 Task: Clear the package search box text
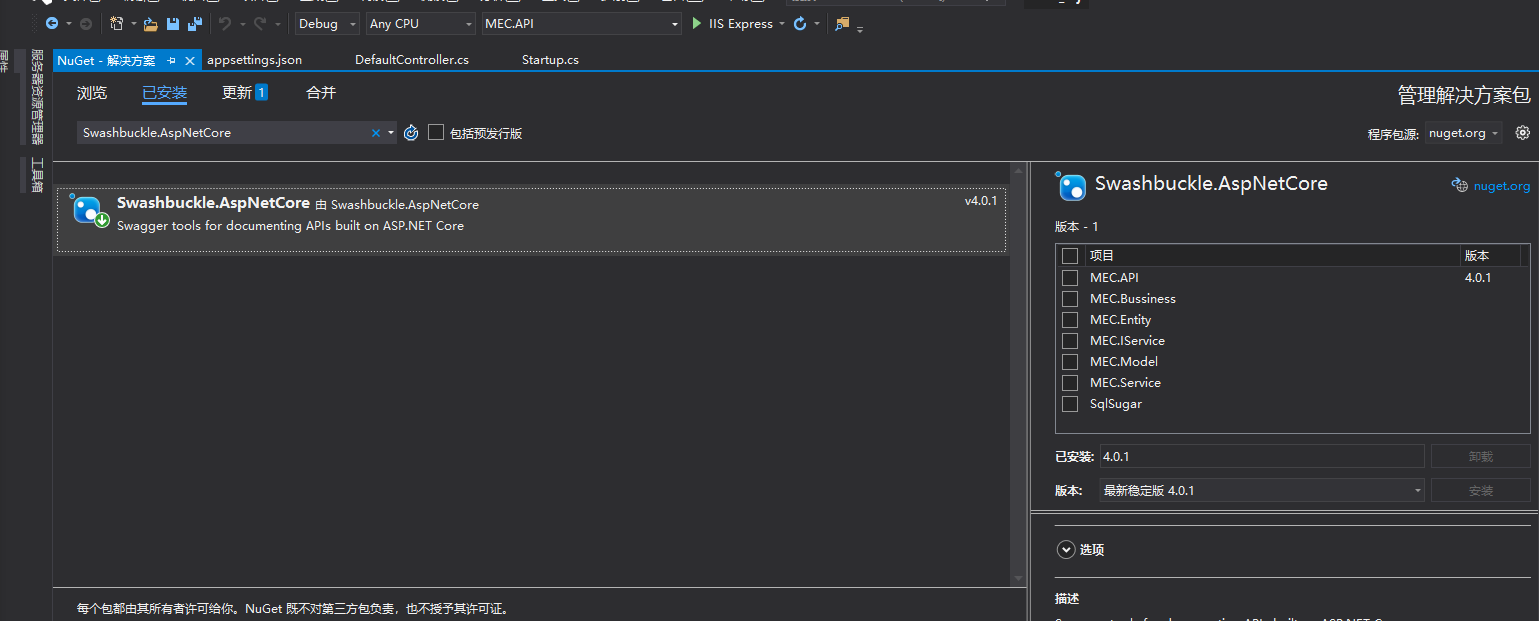coord(376,133)
